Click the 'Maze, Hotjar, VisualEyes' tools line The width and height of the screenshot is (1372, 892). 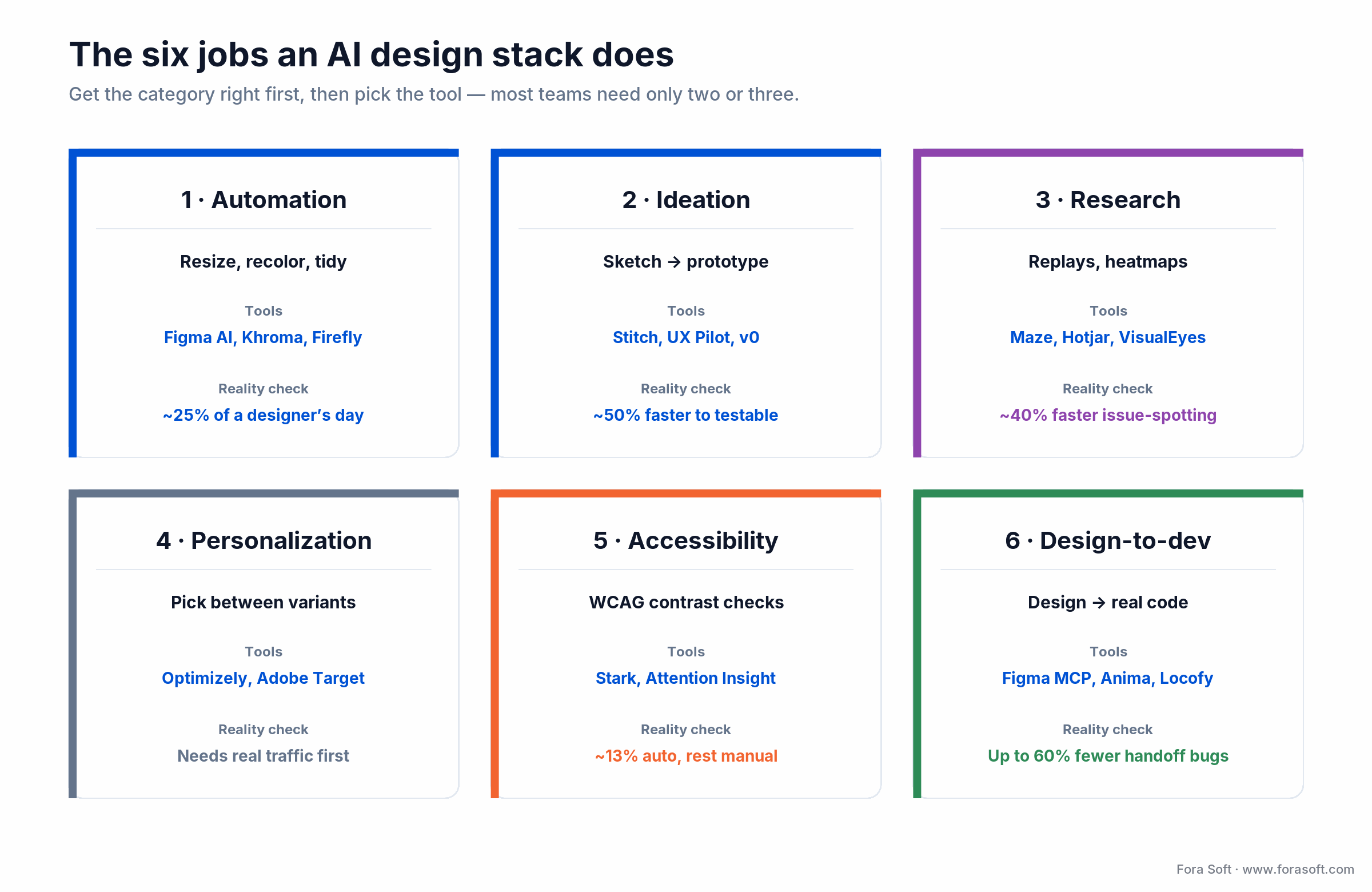click(1108, 337)
